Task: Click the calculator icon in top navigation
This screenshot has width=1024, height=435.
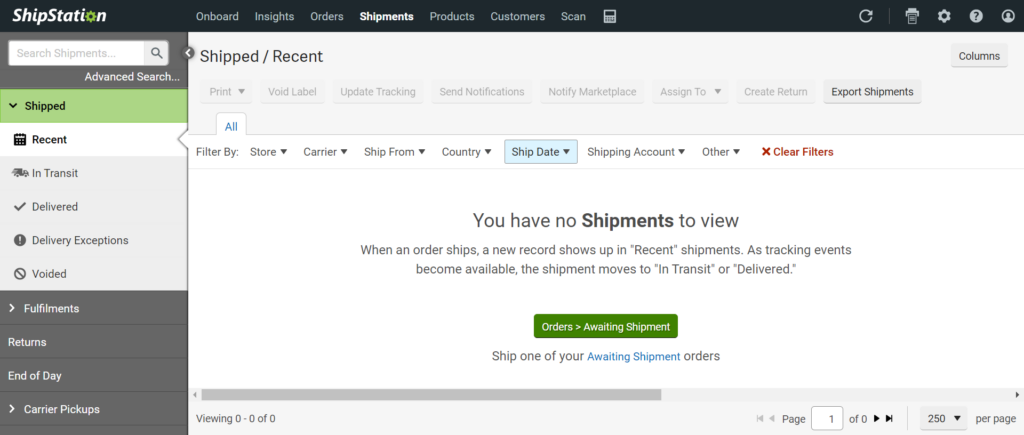Action: tap(610, 17)
